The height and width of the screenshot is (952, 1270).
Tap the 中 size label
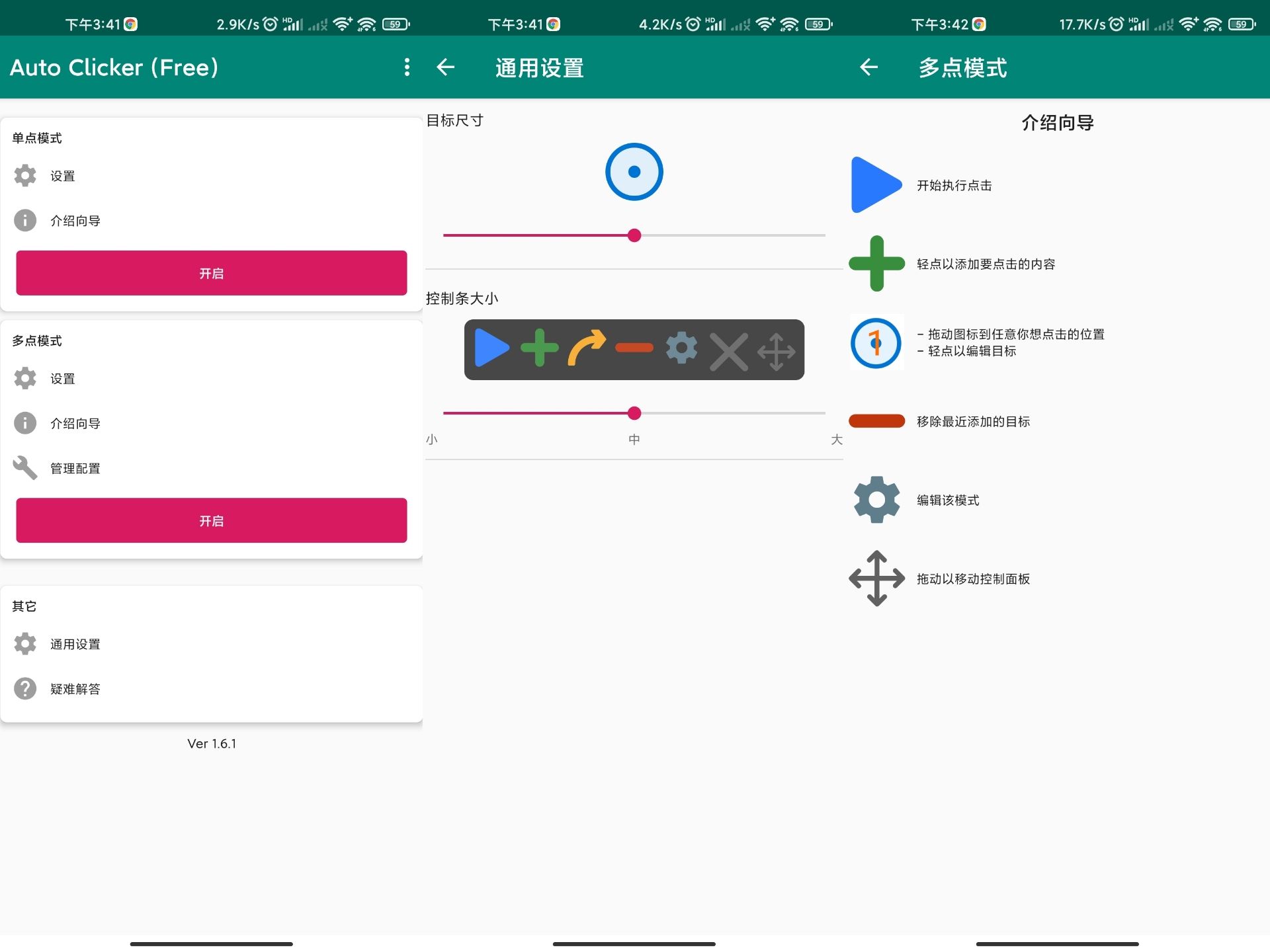[634, 440]
